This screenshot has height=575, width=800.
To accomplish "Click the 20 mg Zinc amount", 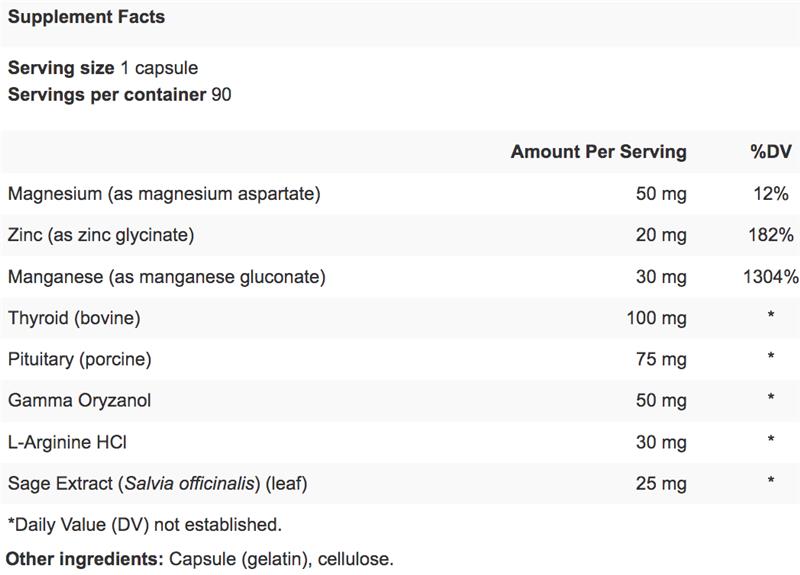I will [661, 235].
